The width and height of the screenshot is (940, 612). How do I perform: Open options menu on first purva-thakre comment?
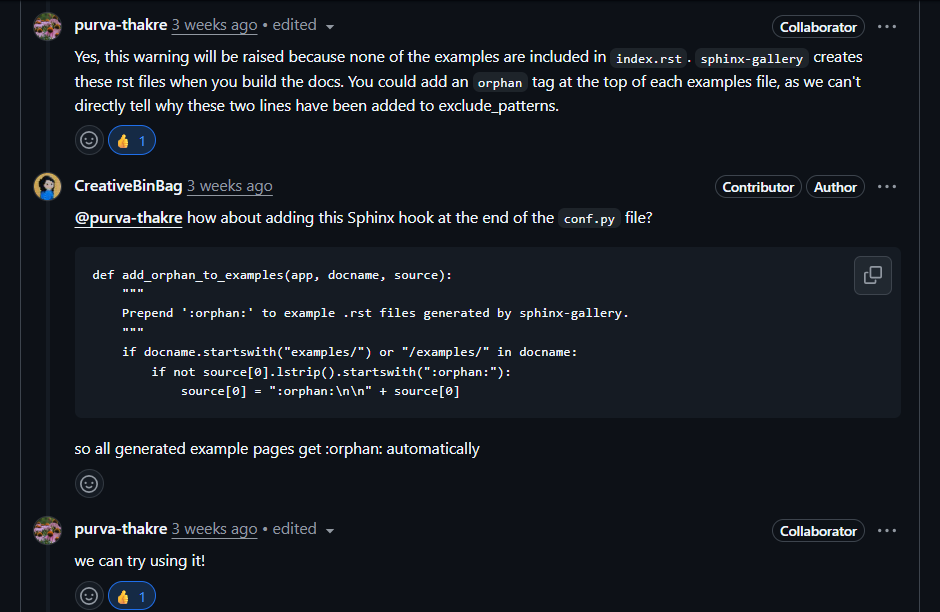[887, 27]
